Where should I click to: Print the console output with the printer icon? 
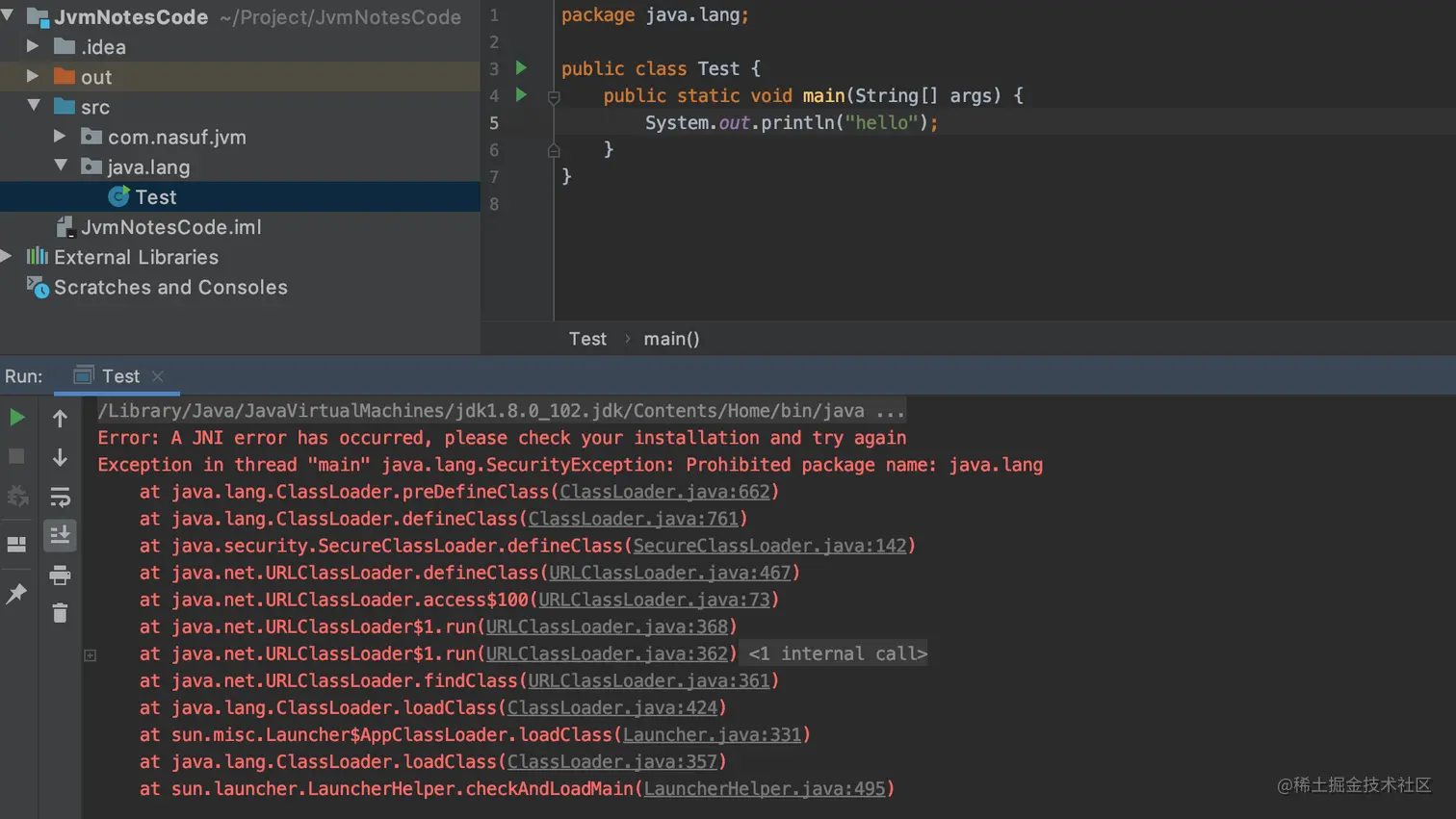60,576
